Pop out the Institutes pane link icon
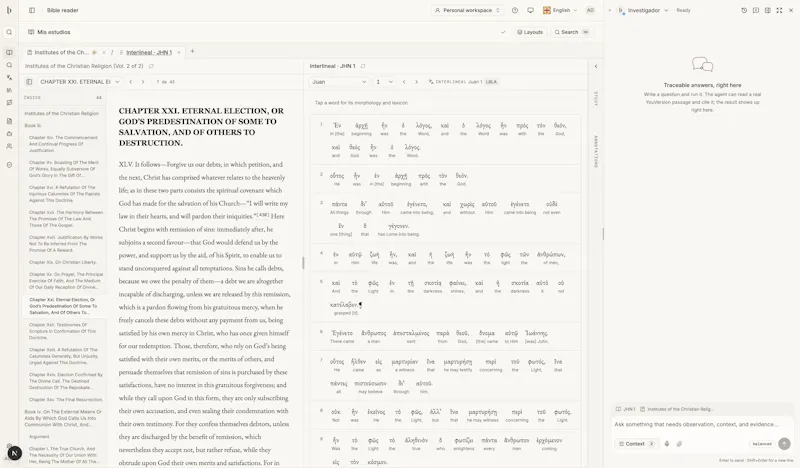 tap(151, 66)
